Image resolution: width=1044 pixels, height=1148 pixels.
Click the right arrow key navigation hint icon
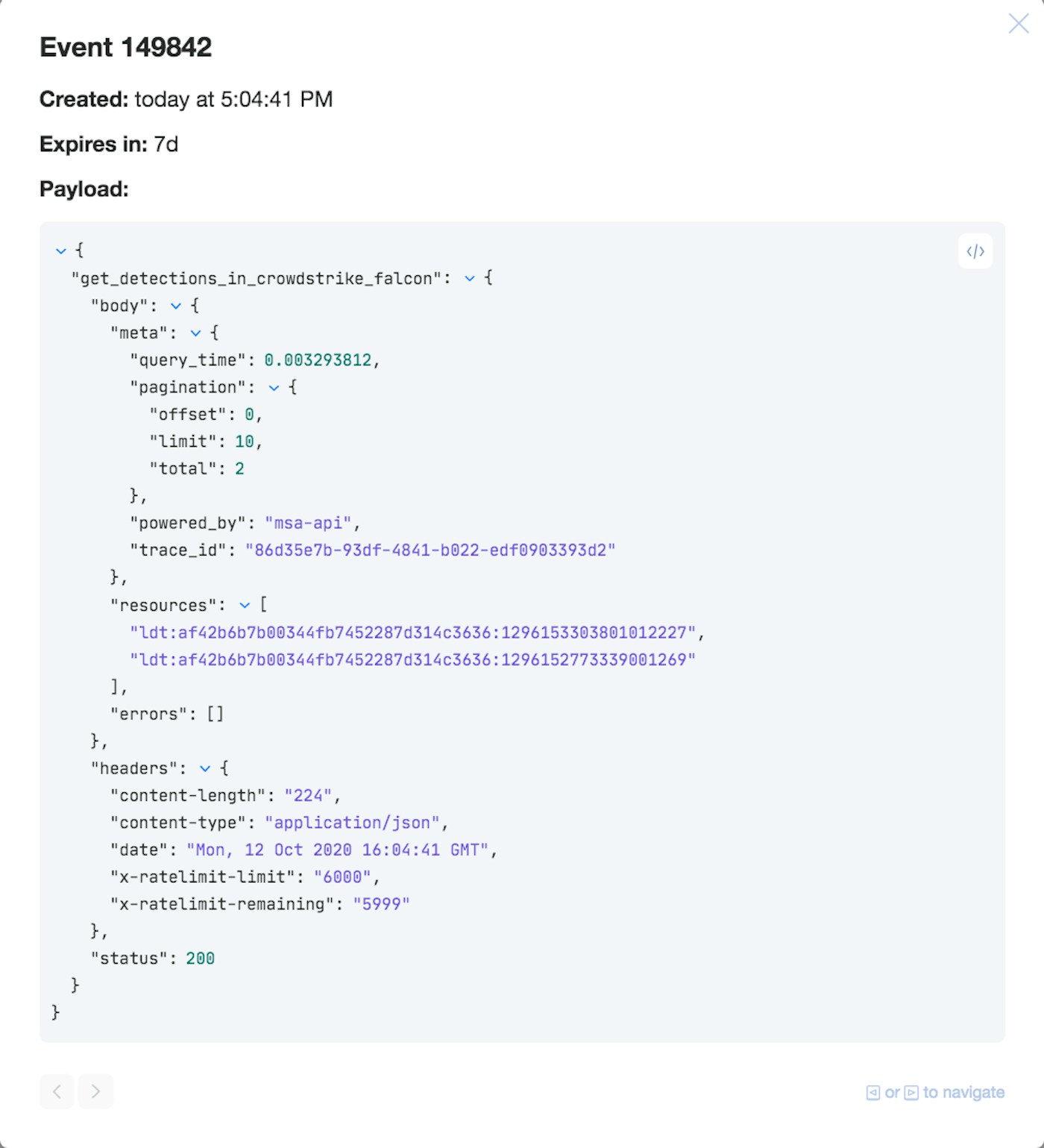pos(911,1093)
